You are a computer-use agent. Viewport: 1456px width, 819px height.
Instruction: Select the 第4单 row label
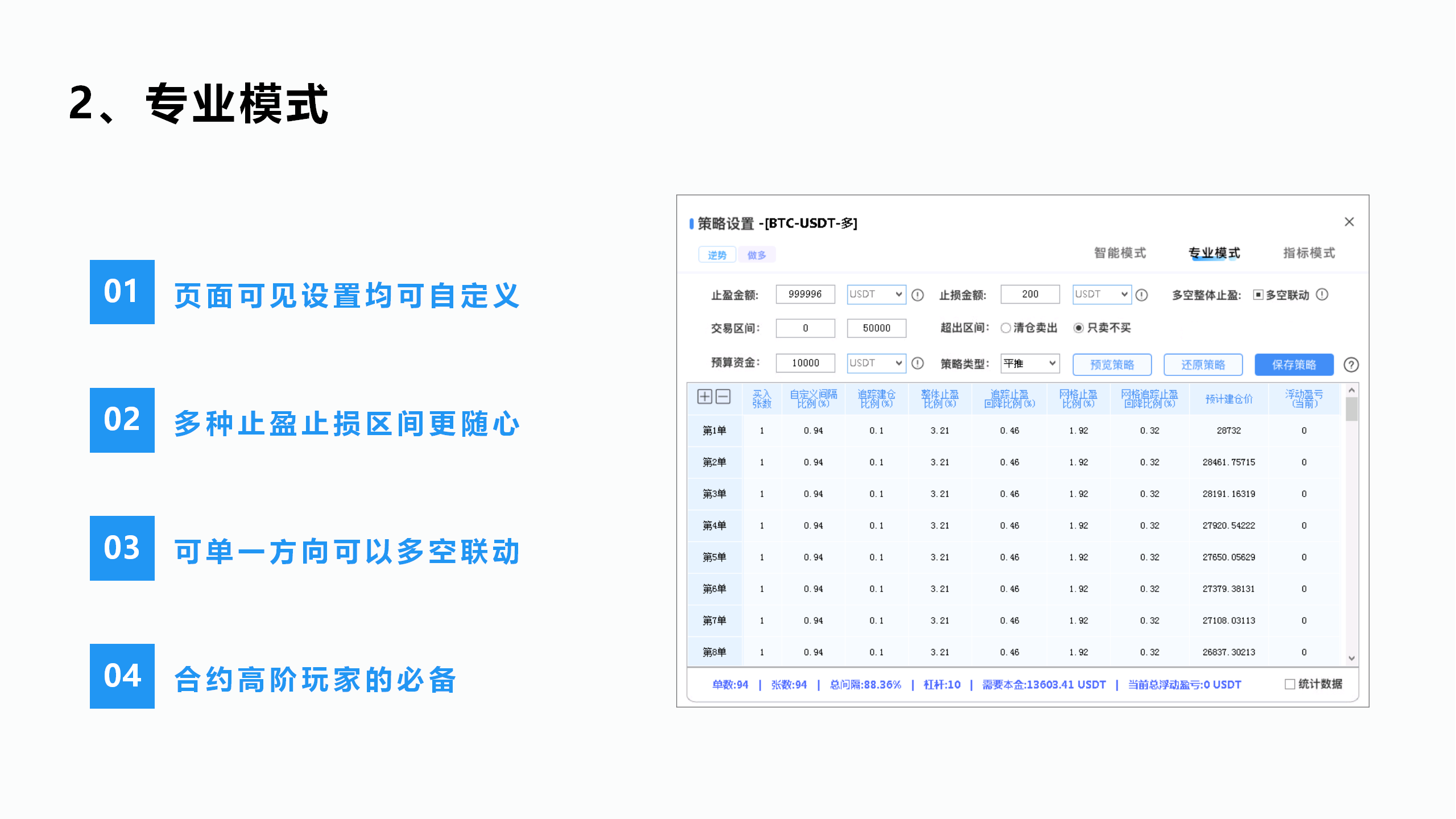714,526
